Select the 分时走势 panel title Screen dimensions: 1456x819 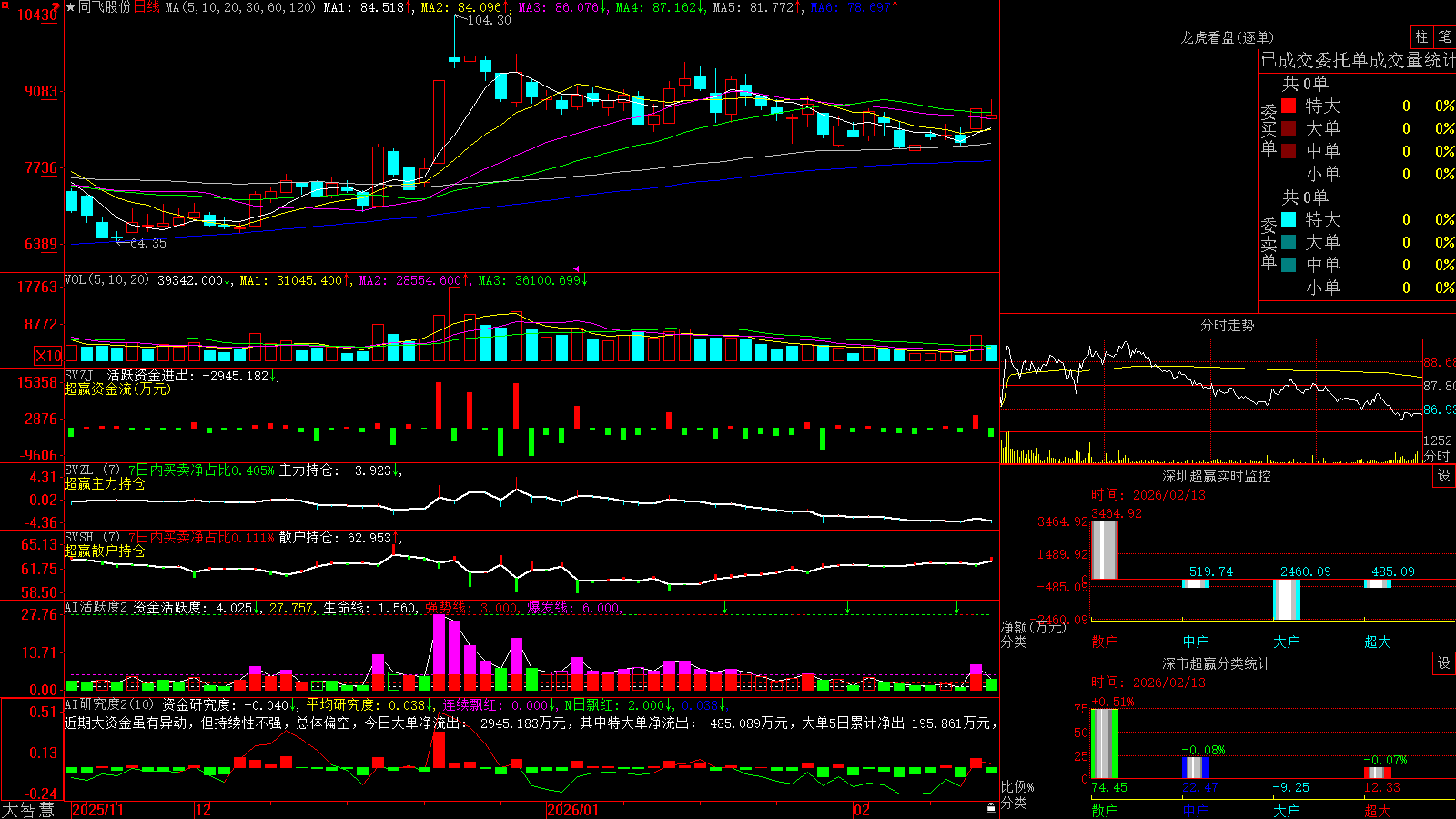click(1228, 325)
